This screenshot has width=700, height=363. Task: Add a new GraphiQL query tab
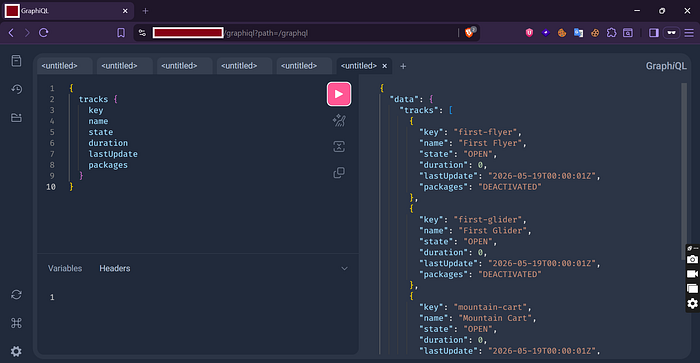403,66
